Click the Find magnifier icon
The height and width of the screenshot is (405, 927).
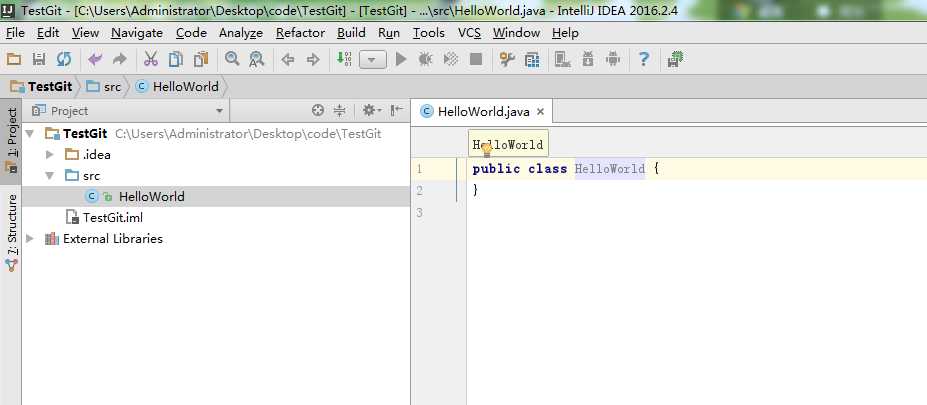point(232,59)
